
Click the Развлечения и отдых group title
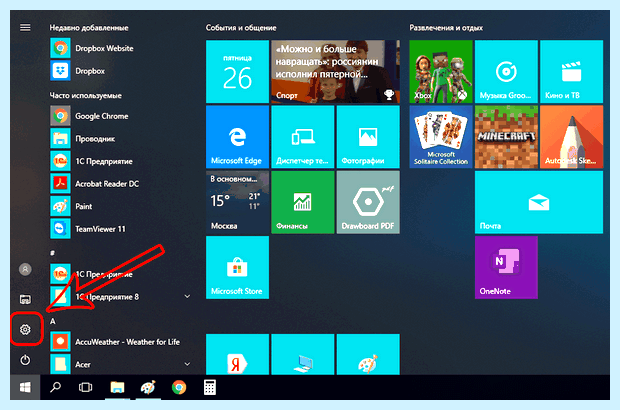pyautogui.click(x=446, y=28)
